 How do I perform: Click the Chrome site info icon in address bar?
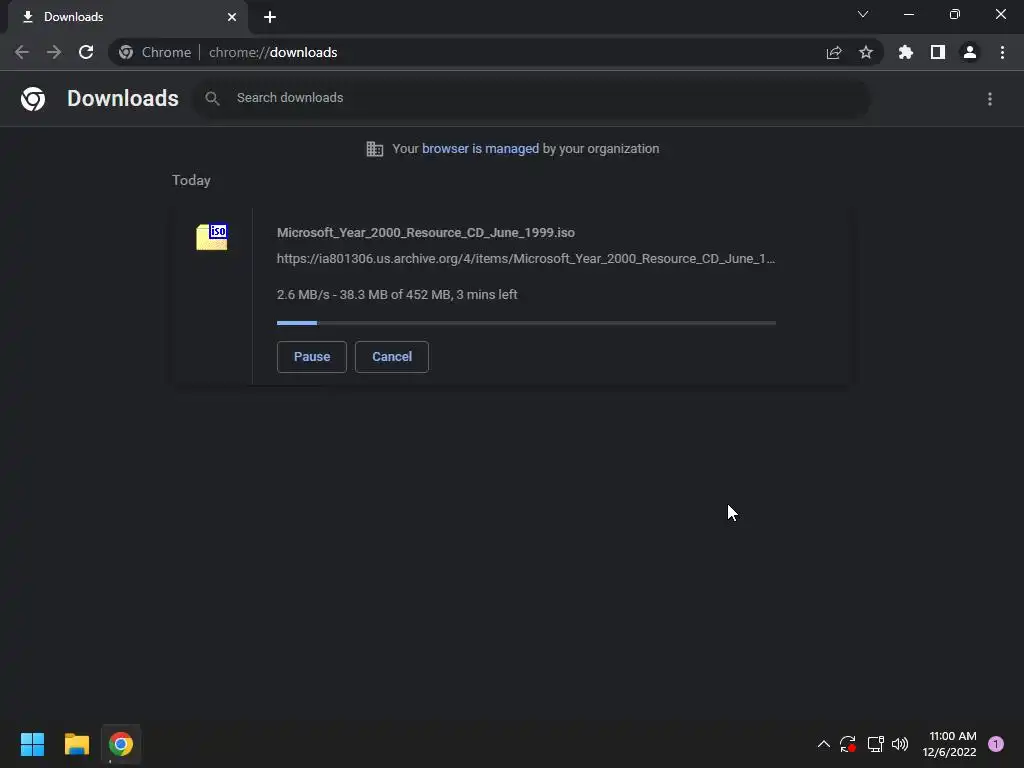tap(126, 52)
